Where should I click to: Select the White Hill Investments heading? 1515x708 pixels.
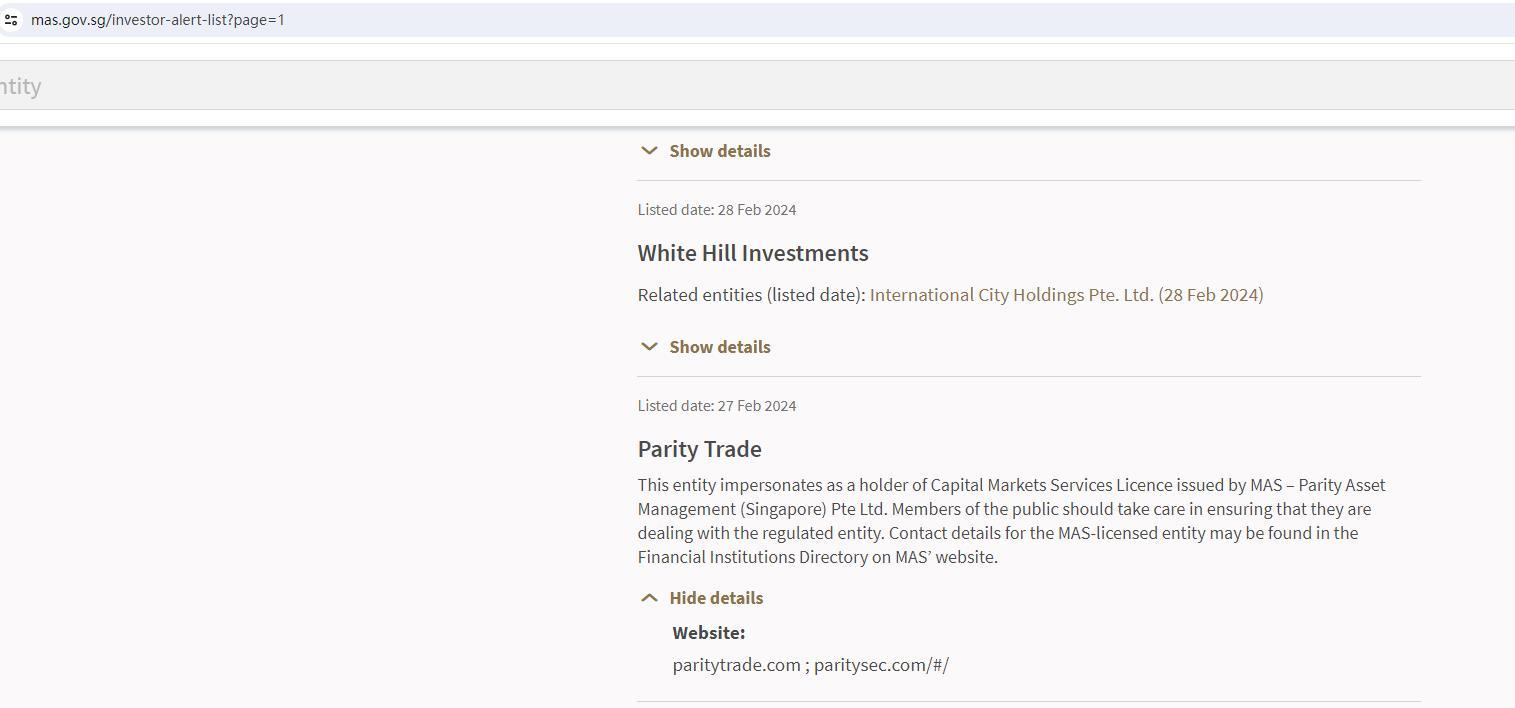pos(753,253)
